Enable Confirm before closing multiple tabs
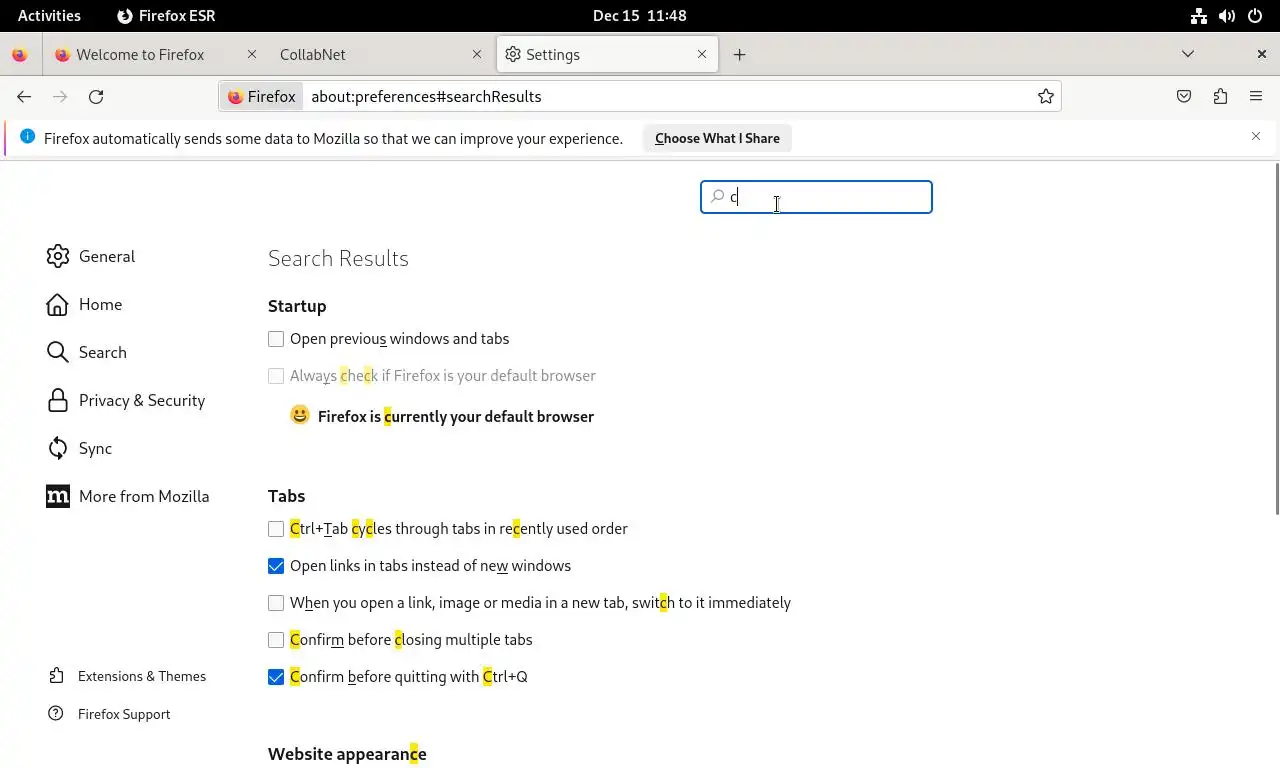The width and height of the screenshot is (1280, 768). click(276, 640)
